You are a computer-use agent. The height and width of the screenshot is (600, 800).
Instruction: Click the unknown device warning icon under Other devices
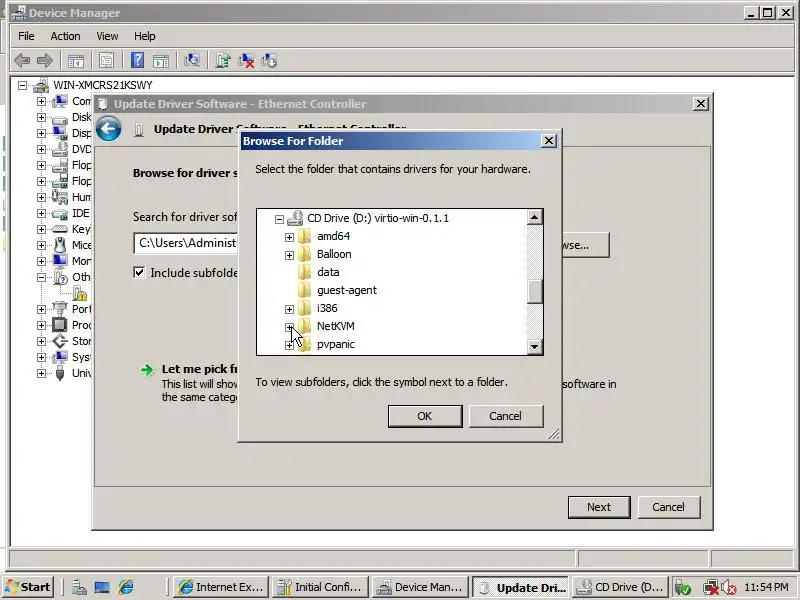(80, 293)
